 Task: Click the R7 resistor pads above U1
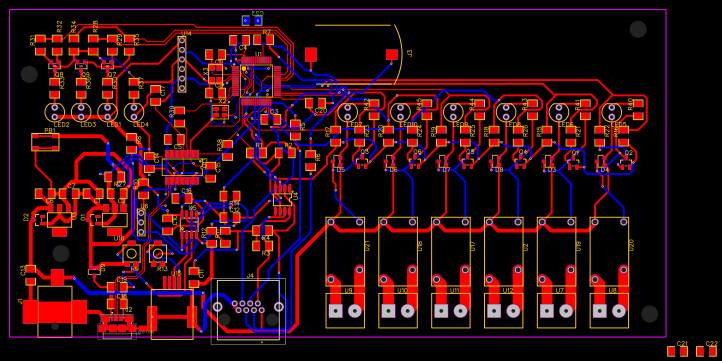[263, 40]
